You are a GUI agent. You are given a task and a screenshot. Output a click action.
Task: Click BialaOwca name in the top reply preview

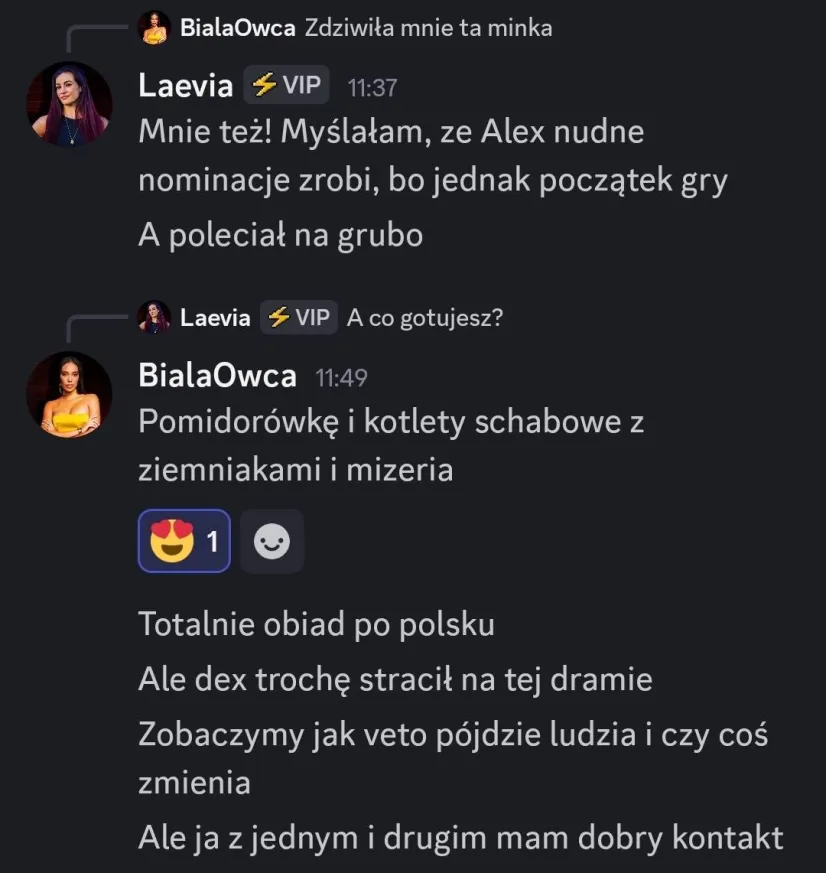pos(237,28)
